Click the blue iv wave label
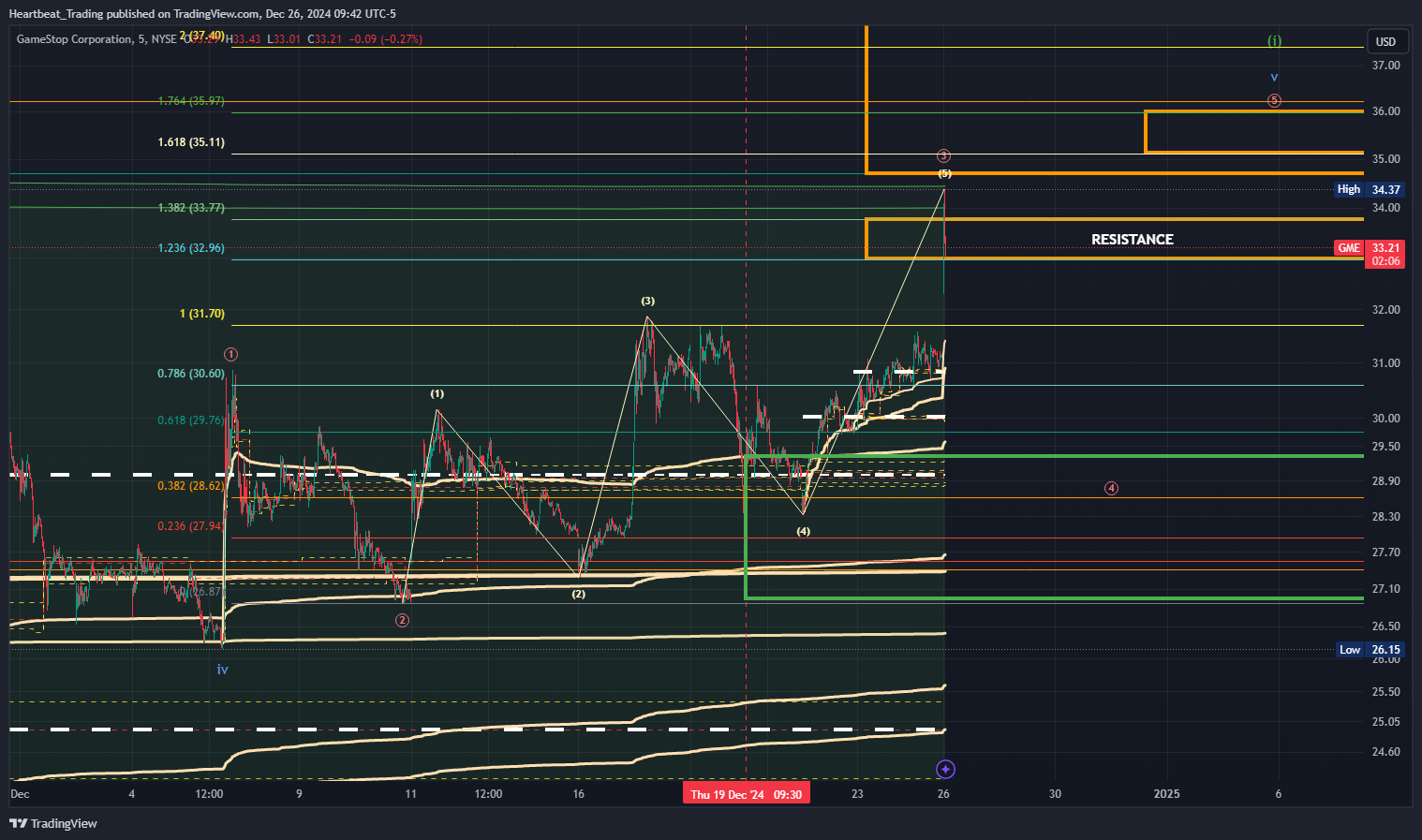 click(x=222, y=670)
